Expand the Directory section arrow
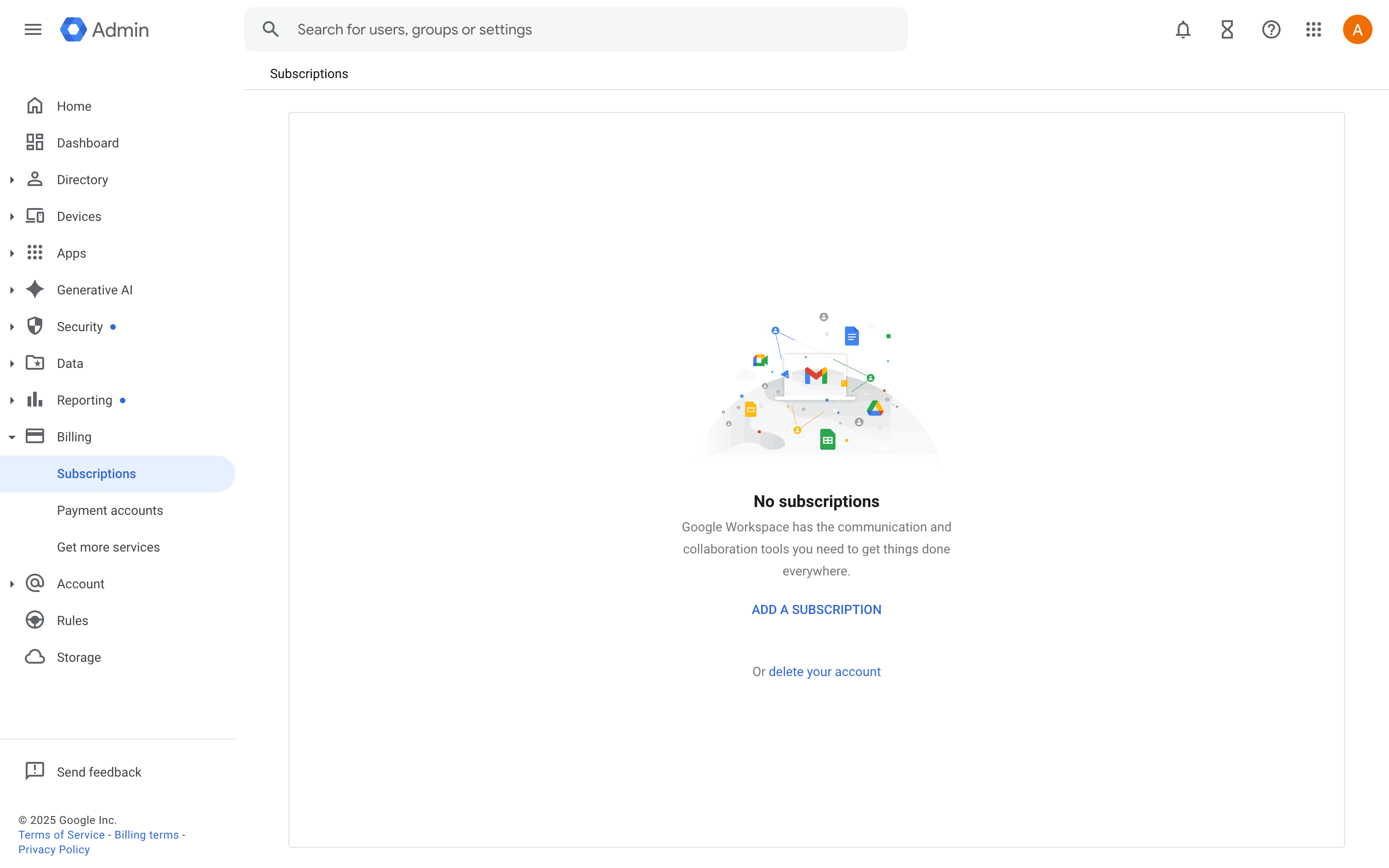This screenshot has width=1389, height=868. pos(11,180)
